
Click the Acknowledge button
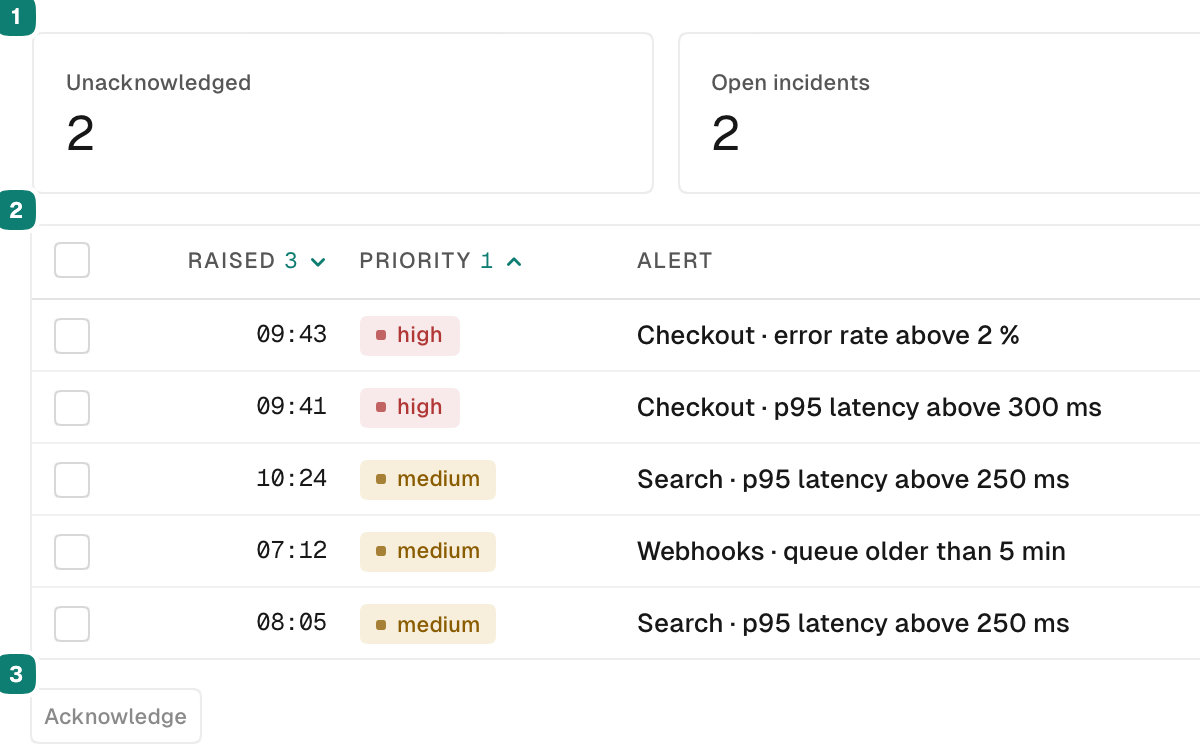(x=116, y=716)
